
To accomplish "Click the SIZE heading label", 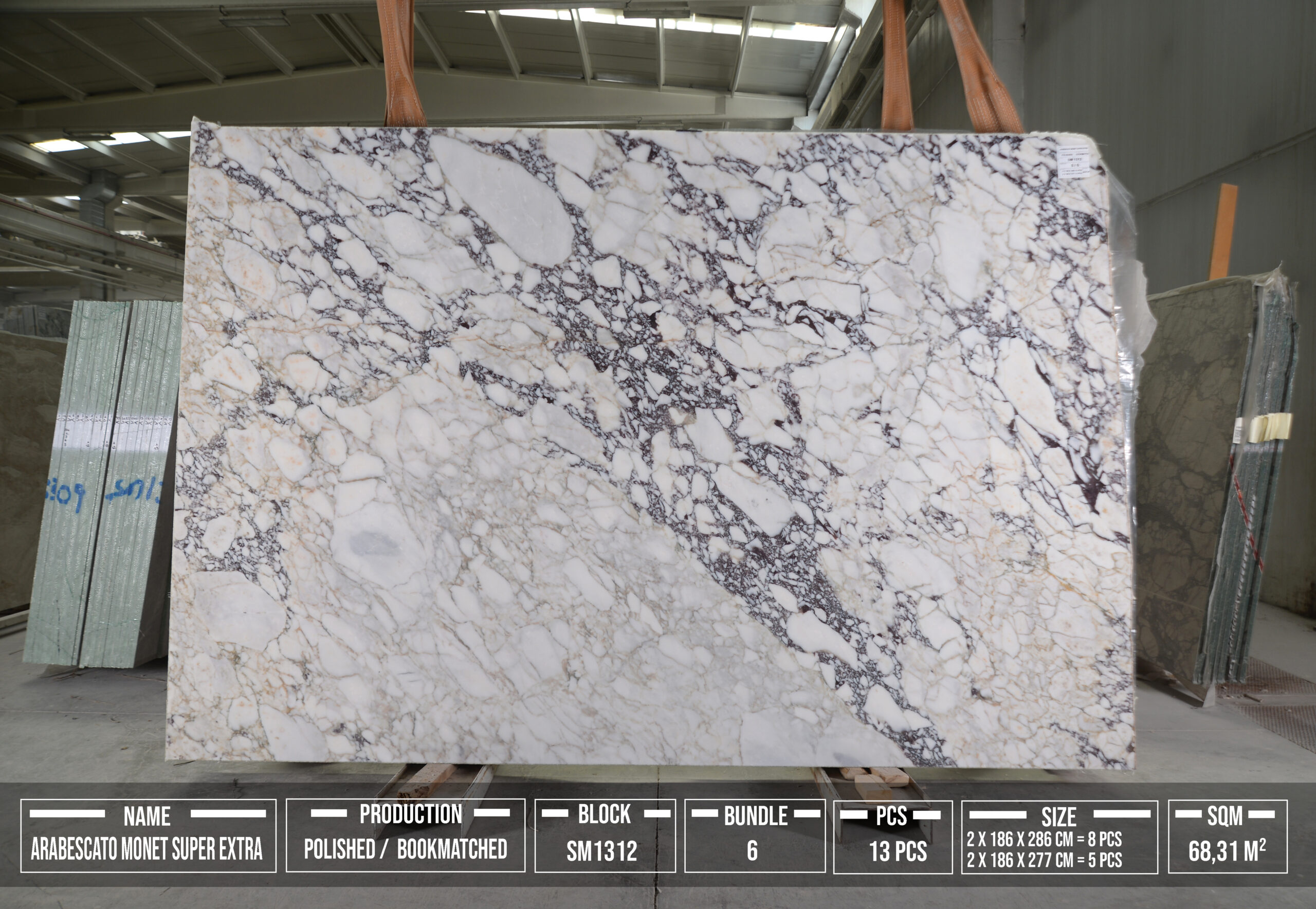I will click(x=1058, y=817).
